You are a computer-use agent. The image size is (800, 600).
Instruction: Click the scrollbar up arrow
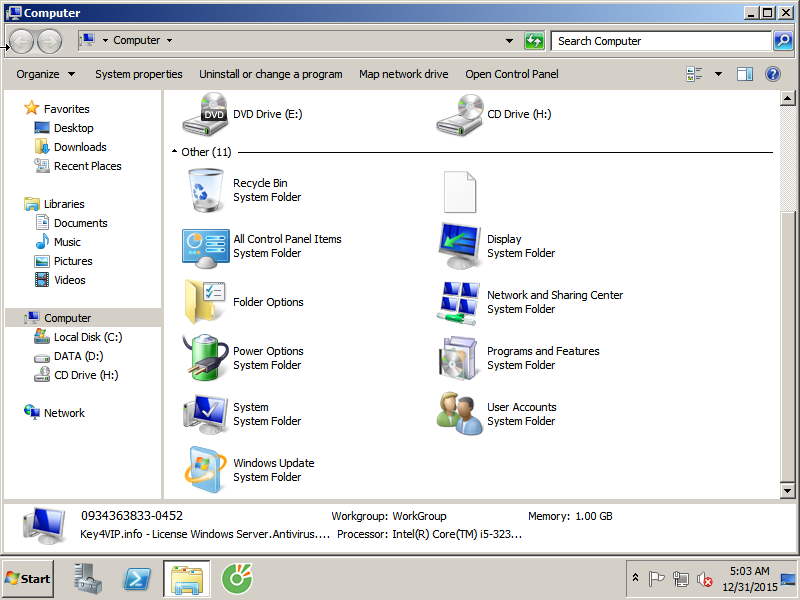pos(787,97)
